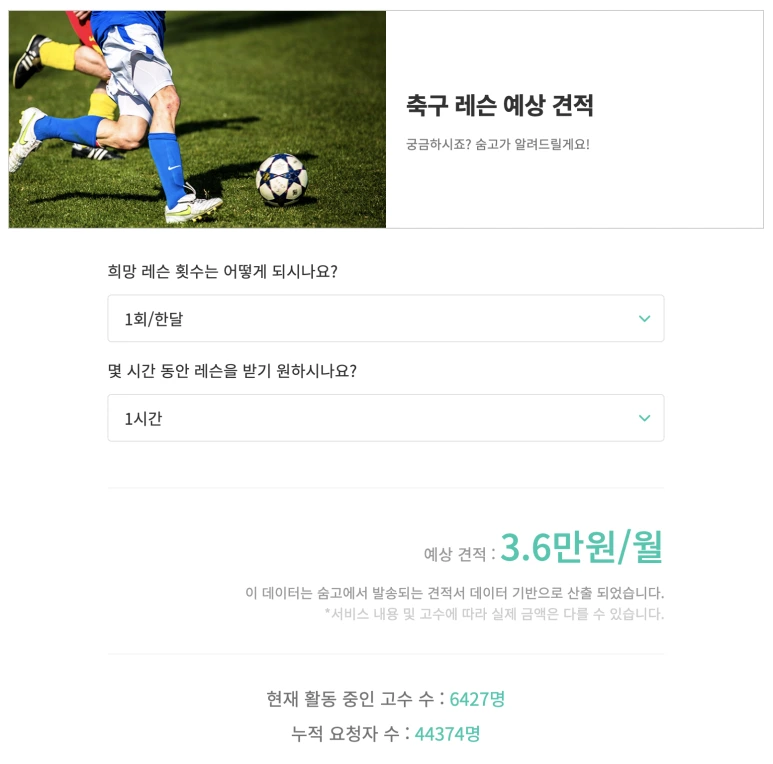Click the chevron icon in lesson frequency dropdown
Screen dimensions: 773x764
644,319
